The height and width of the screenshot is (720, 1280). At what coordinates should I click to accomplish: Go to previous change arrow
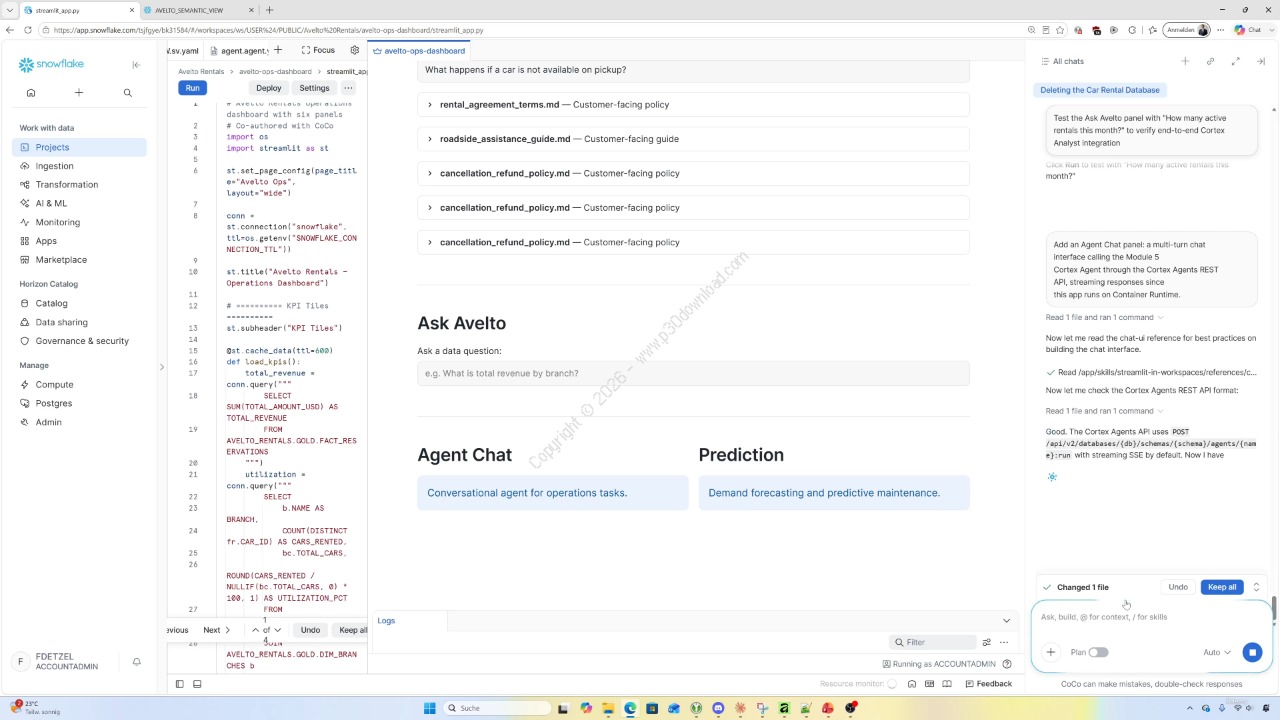click(x=257, y=630)
